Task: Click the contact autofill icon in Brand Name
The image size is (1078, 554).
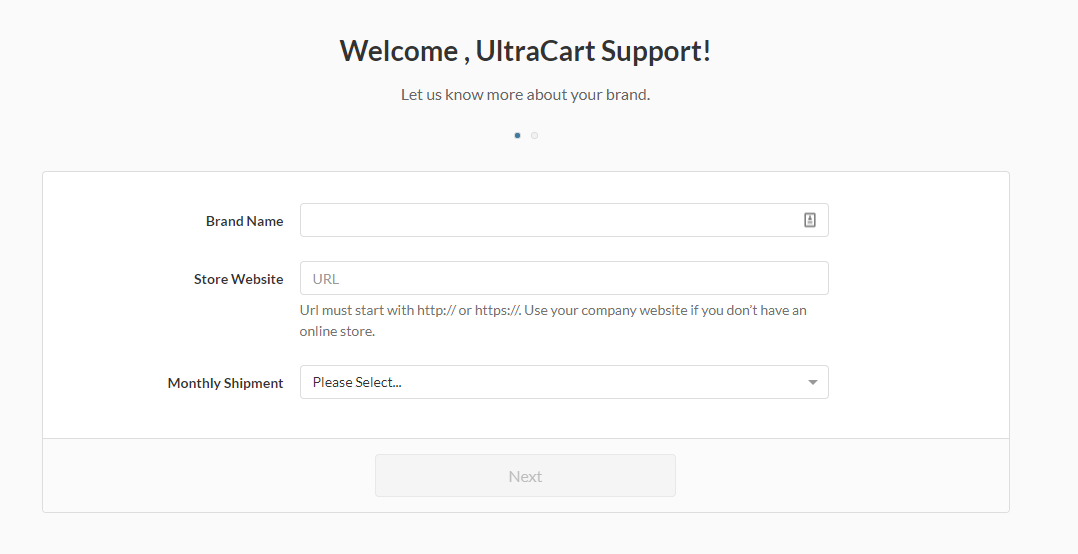Action: click(810, 220)
